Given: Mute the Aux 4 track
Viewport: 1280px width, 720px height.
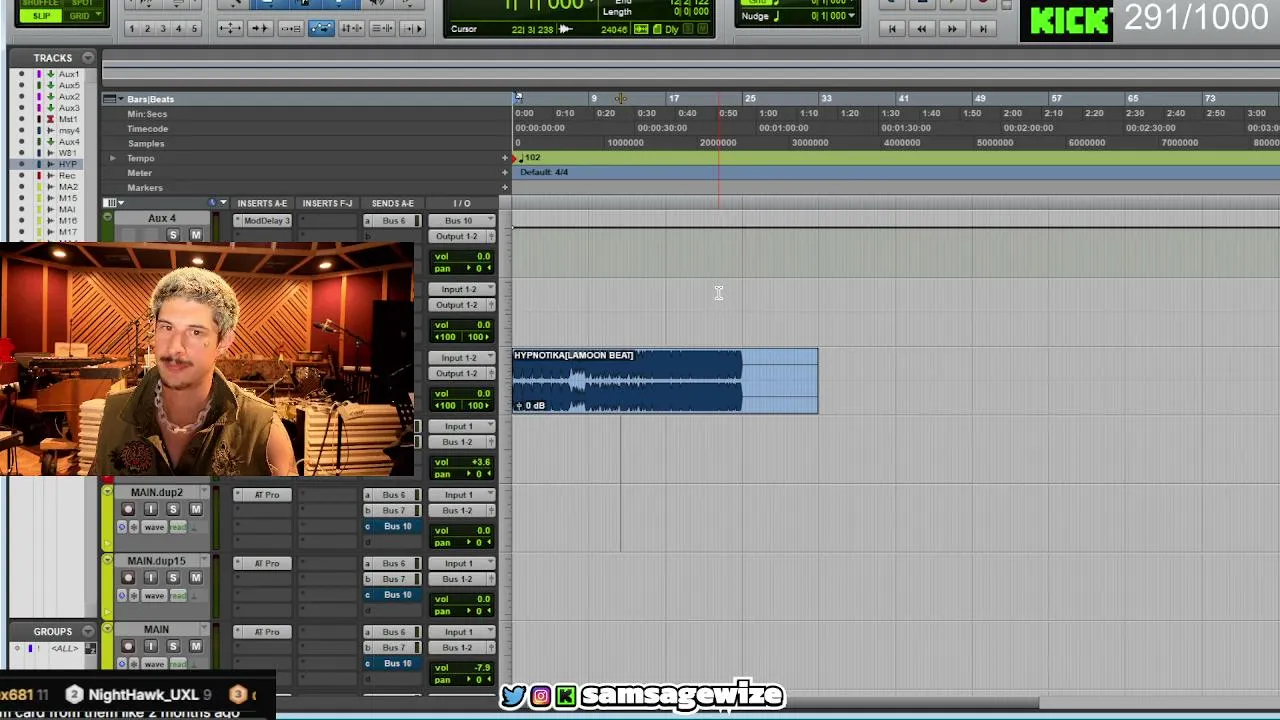Looking at the screenshot, I should (x=196, y=235).
